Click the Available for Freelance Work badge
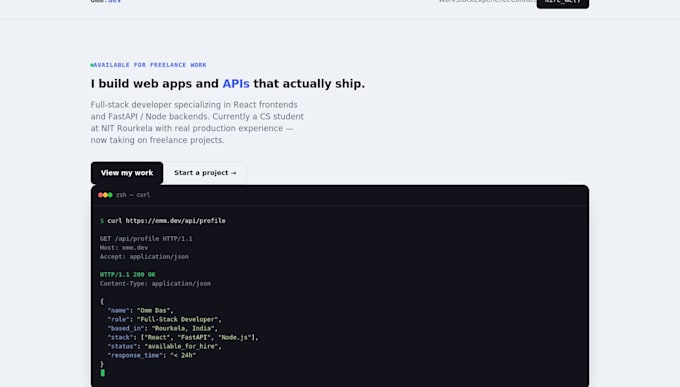Screen dimensions: 680x387 click(x=148, y=65)
